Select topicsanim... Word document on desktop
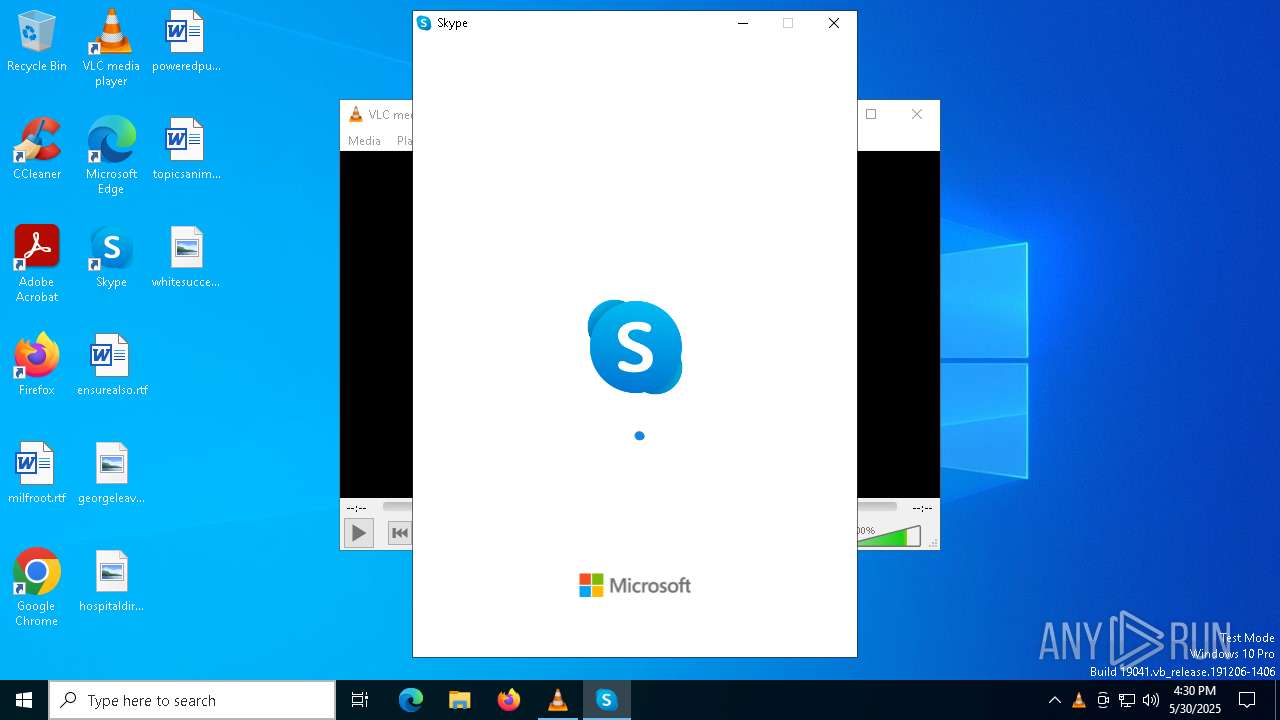1280x720 pixels. (186, 150)
